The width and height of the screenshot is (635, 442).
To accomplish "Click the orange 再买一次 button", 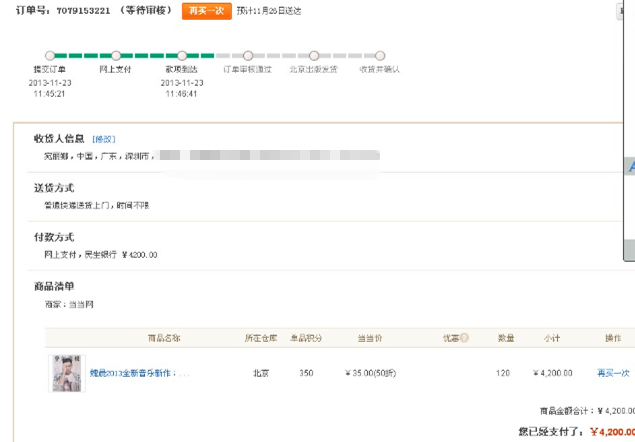I will (x=199, y=10).
